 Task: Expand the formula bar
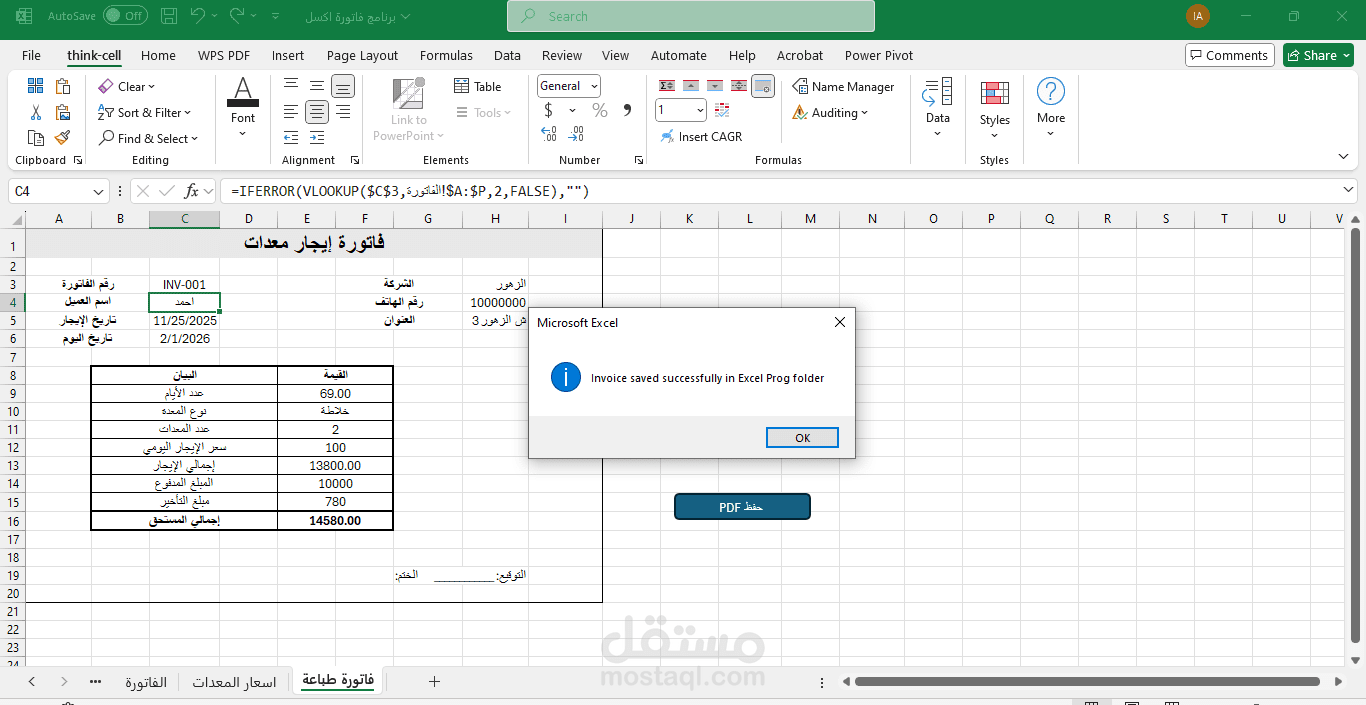point(1350,190)
